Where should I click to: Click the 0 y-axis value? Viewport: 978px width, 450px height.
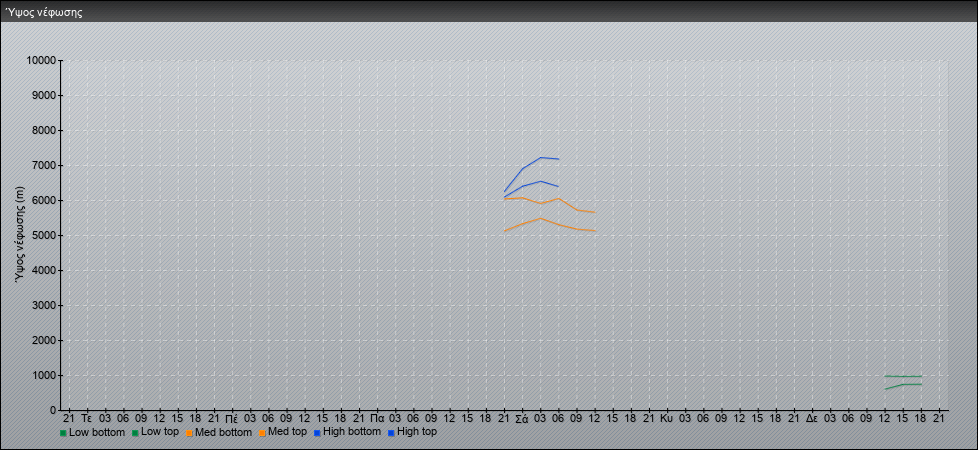click(x=54, y=410)
